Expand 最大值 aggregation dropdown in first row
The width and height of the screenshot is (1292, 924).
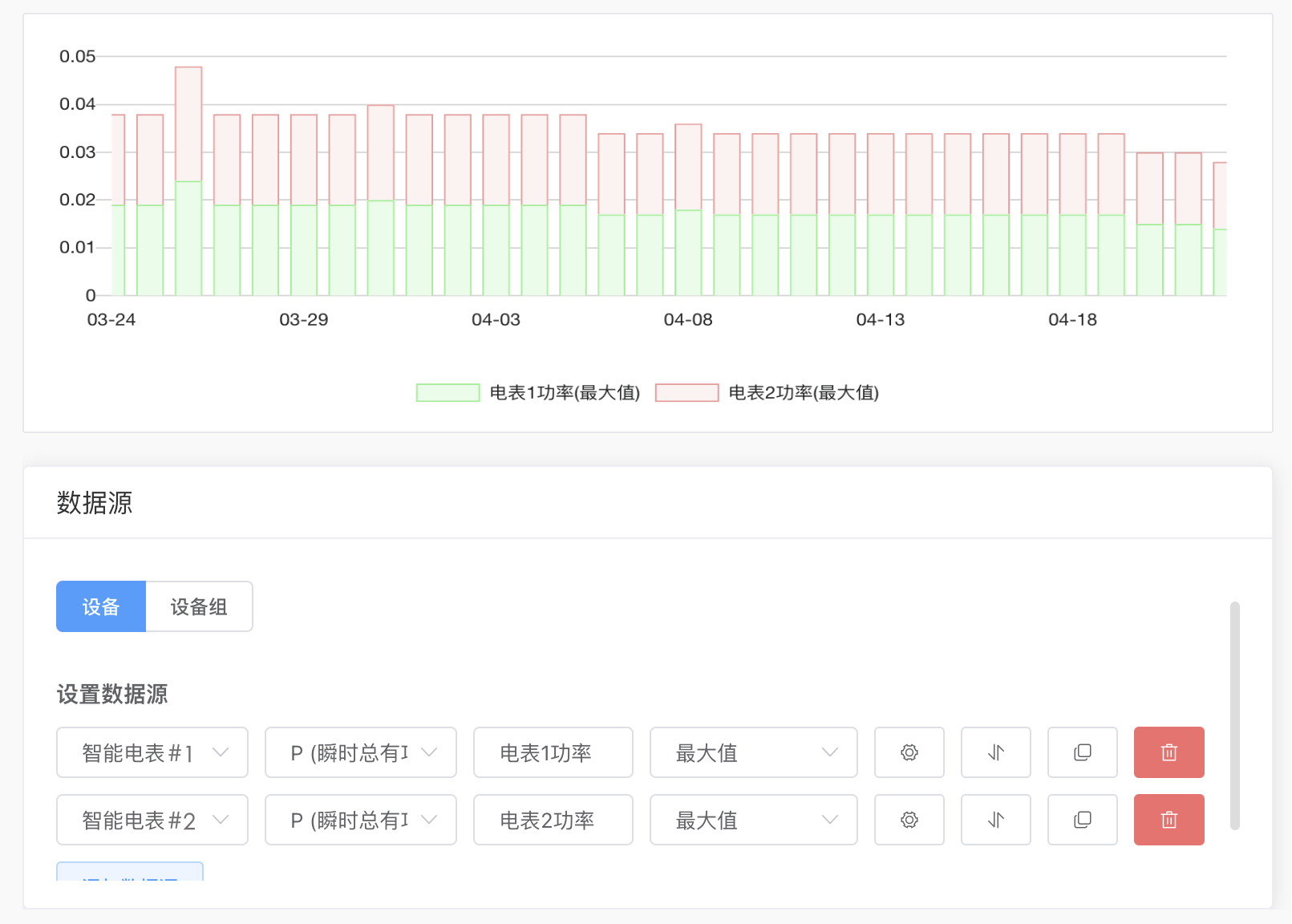pos(753,752)
